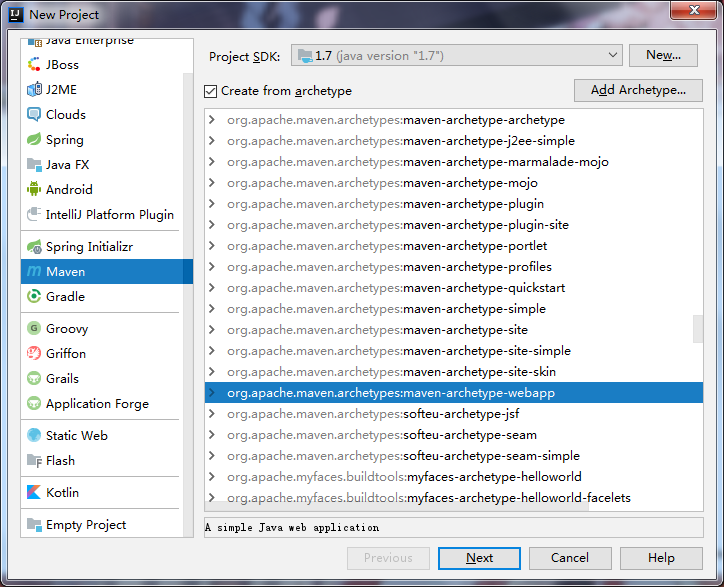Expand maven-archetype-quickstart node

point(212,288)
